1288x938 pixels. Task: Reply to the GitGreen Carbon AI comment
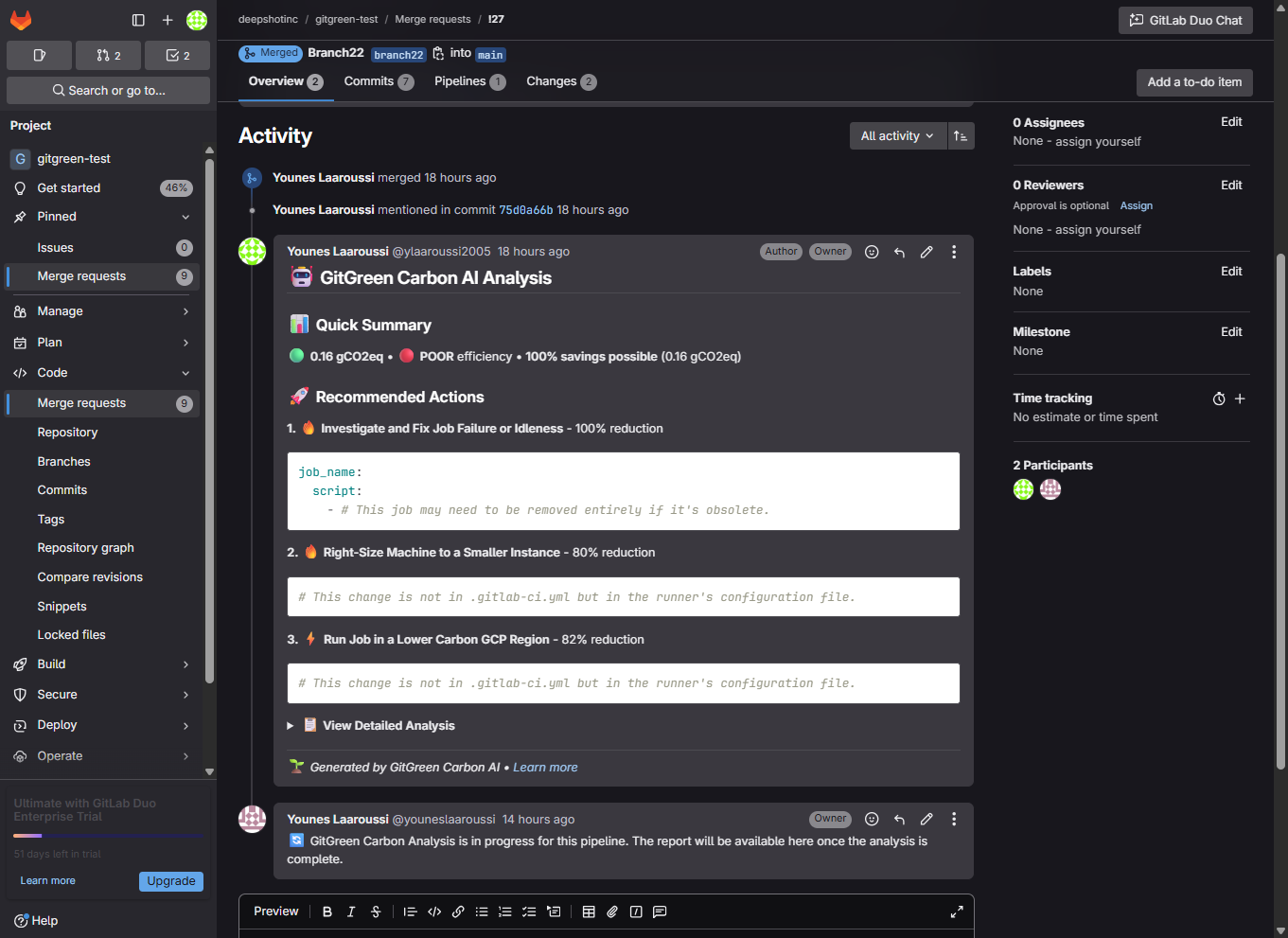tap(899, 252)
